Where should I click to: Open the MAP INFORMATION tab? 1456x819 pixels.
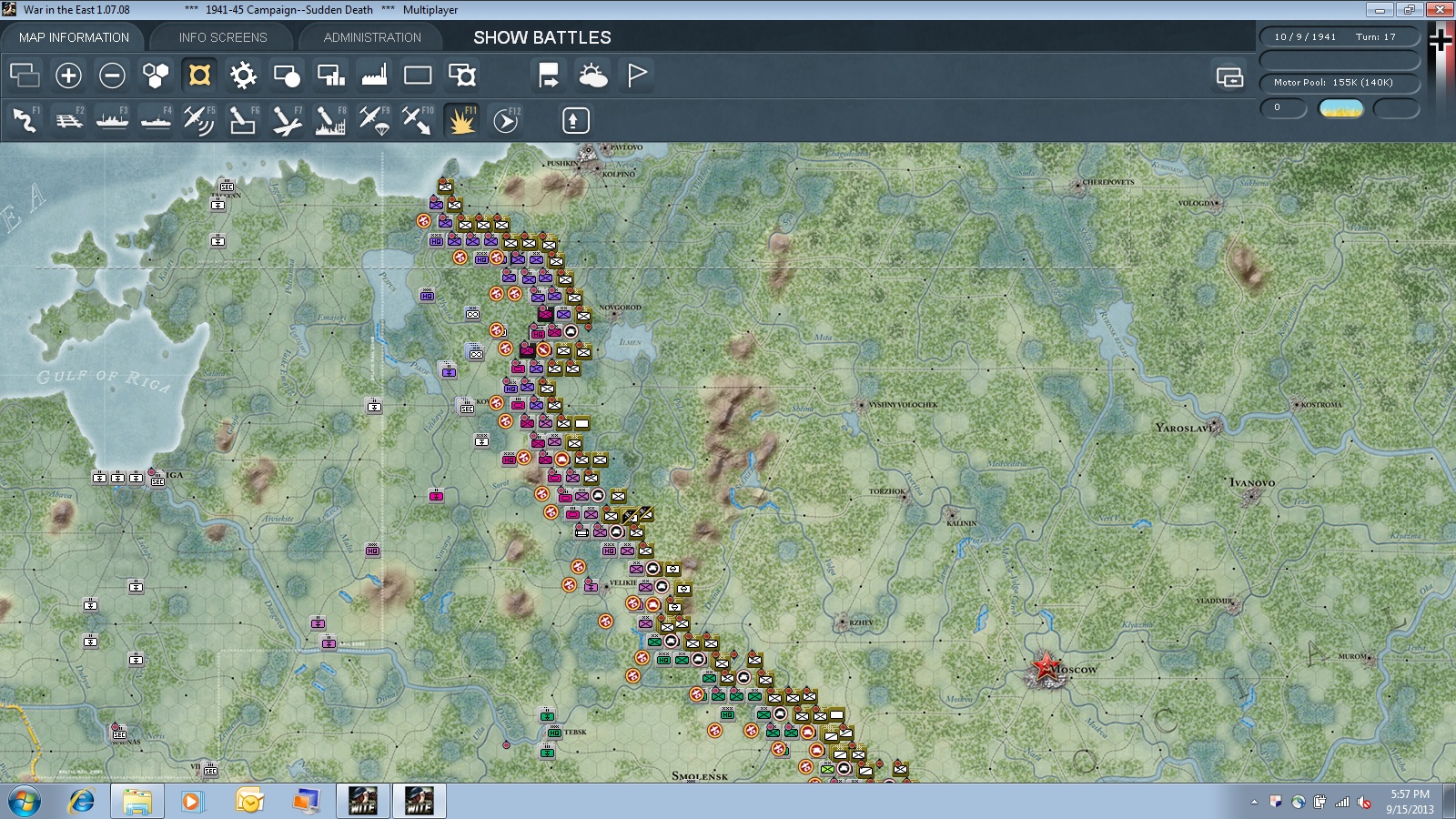74,37
